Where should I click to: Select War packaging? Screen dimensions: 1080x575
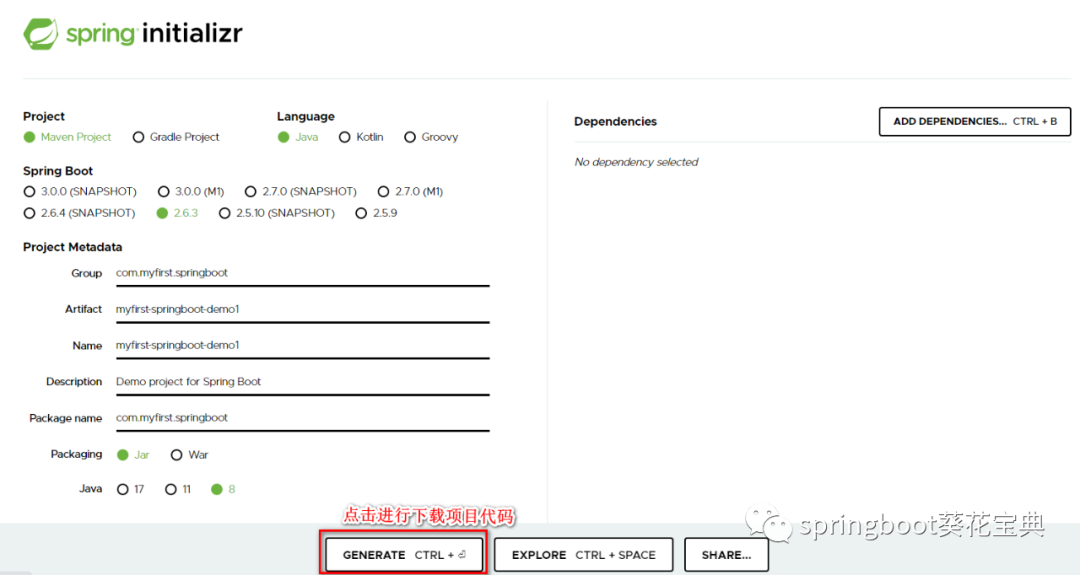189,454
